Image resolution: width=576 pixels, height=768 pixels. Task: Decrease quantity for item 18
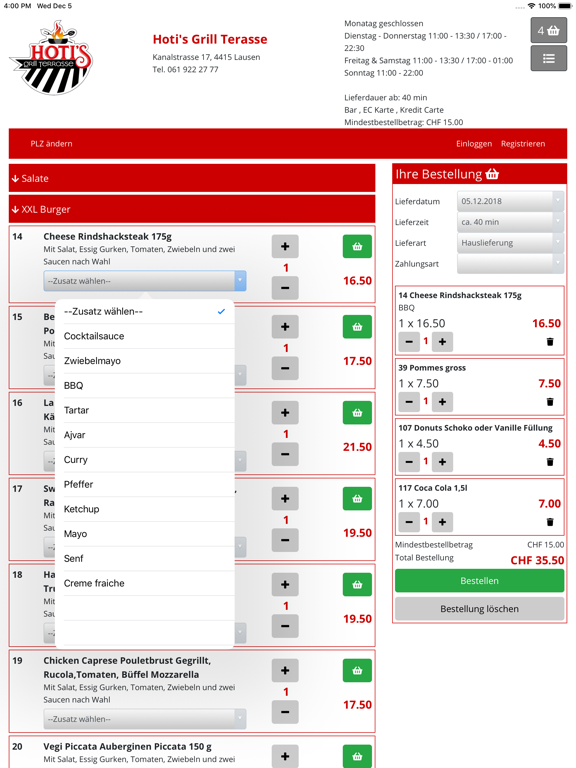click(x=285, y=626)
